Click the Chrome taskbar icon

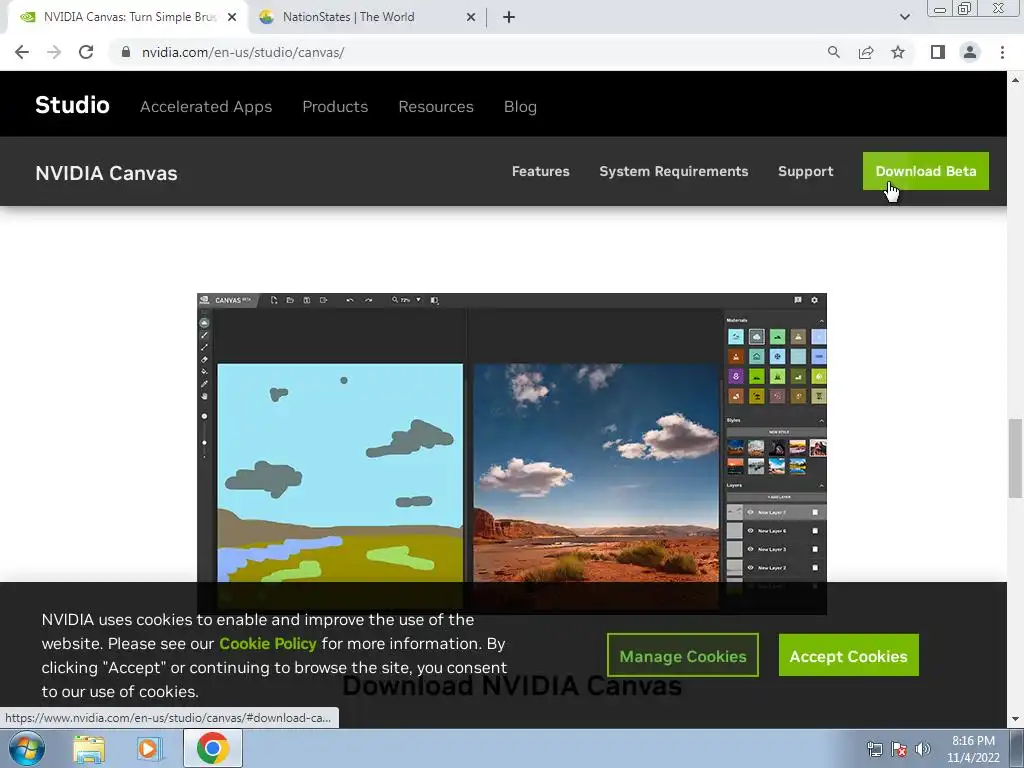[212, 748]
